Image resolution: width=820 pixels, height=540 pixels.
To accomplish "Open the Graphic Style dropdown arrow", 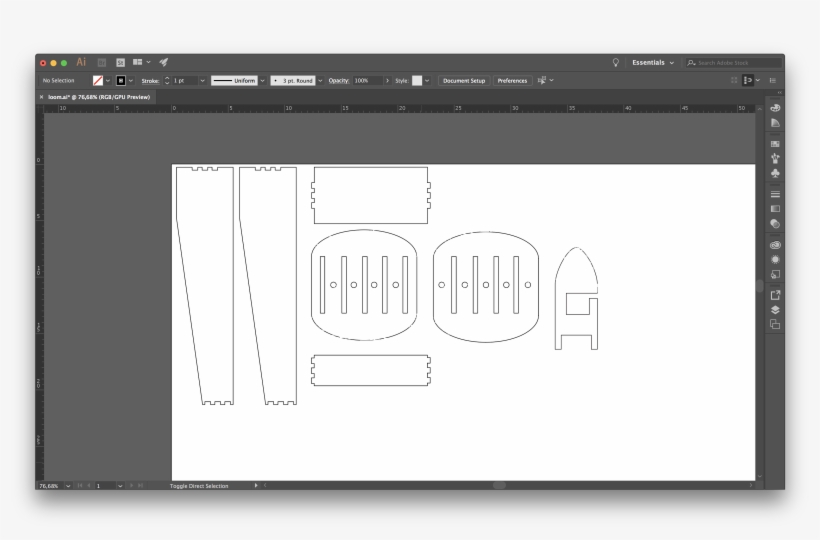I will click(427, 81).
